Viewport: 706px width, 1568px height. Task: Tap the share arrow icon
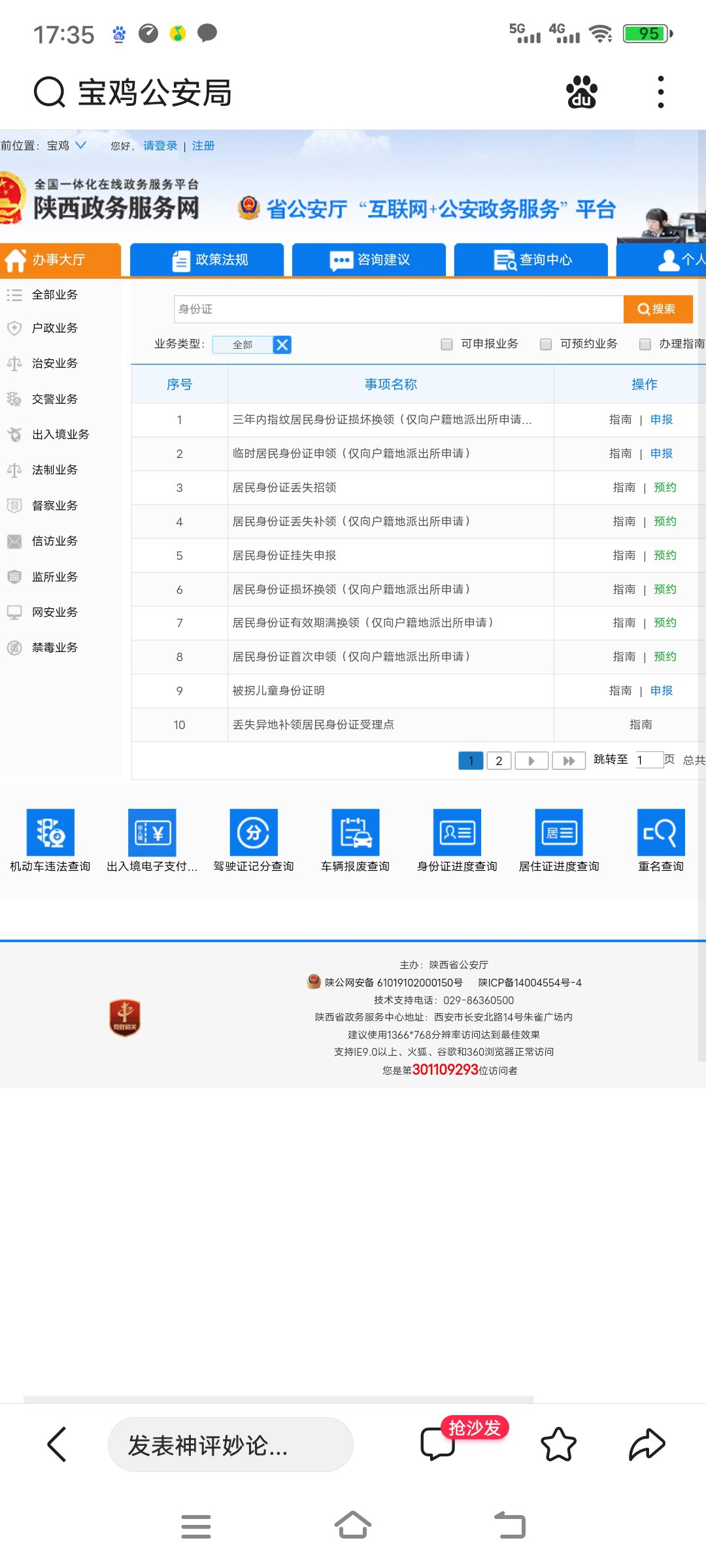(647, 1444)
